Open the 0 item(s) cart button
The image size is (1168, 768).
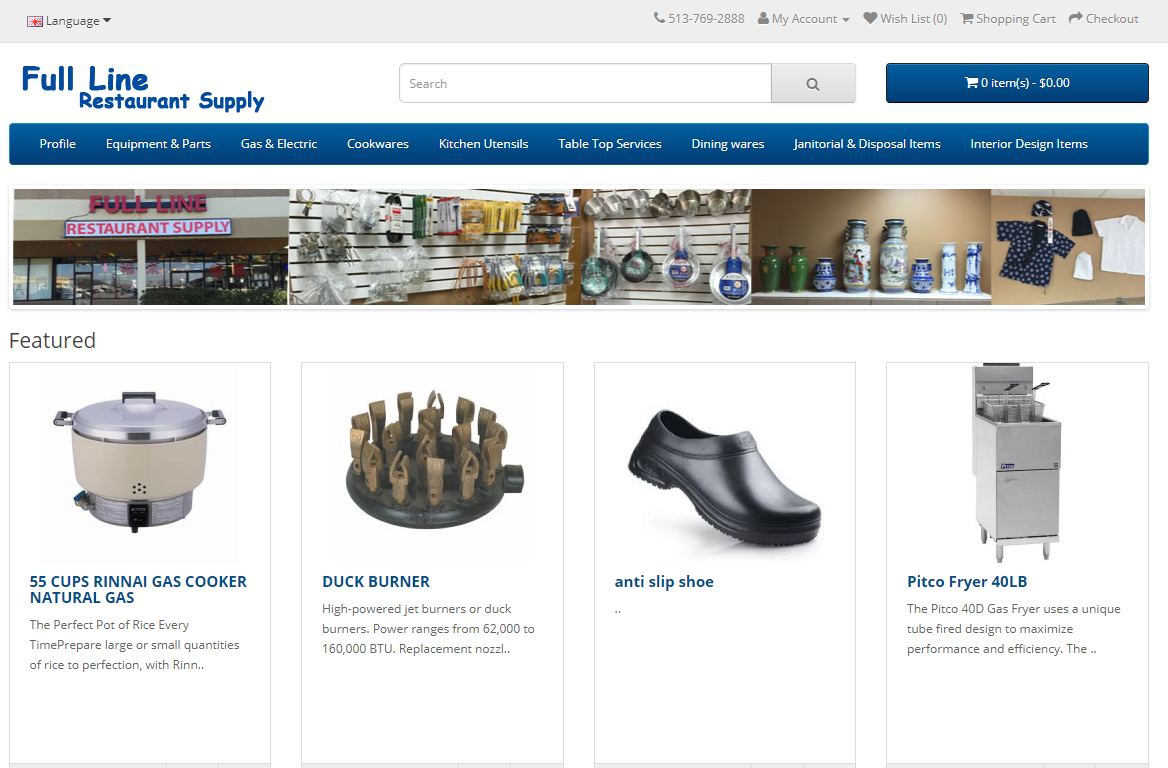click(x=1017, y=83)
